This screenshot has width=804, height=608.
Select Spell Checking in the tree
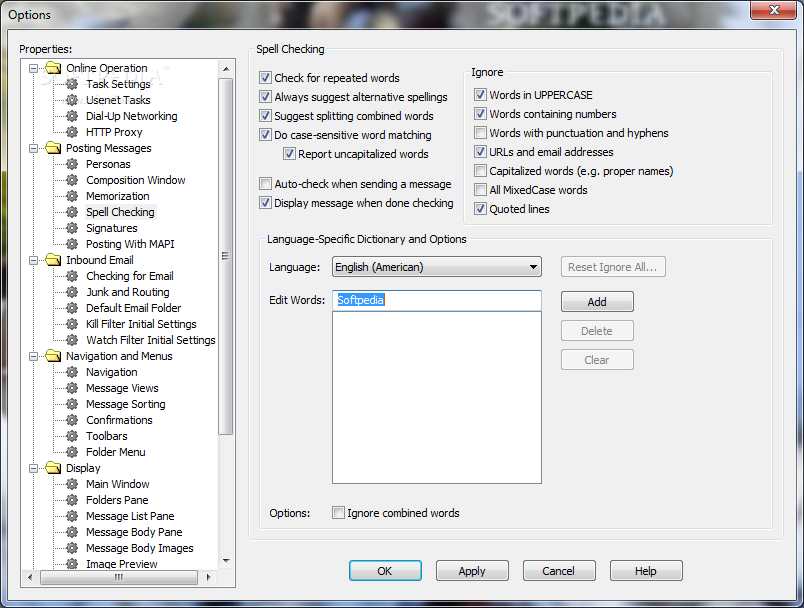[120, 212]
